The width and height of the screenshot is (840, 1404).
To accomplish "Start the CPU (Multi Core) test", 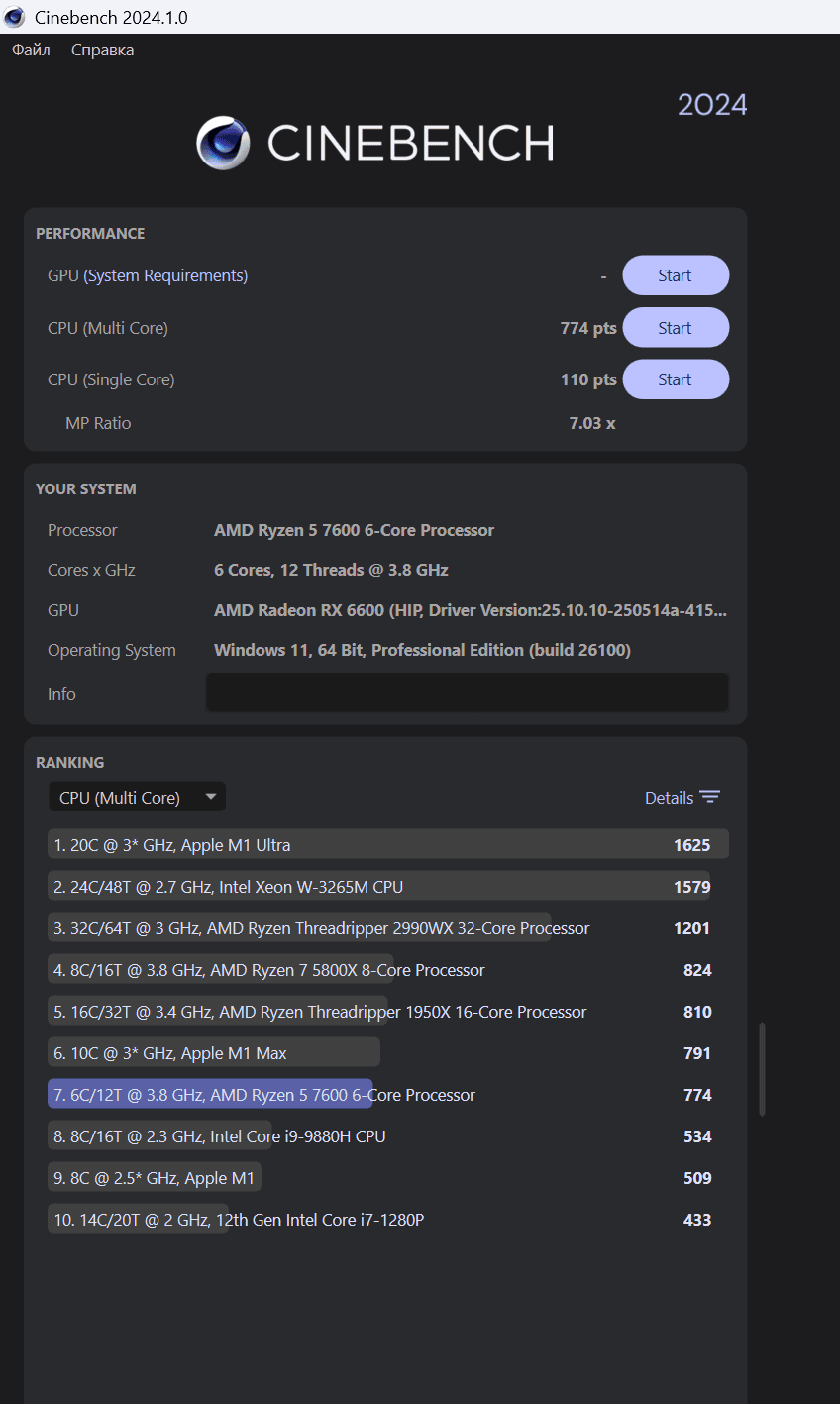I will click(x=676, y=328).
